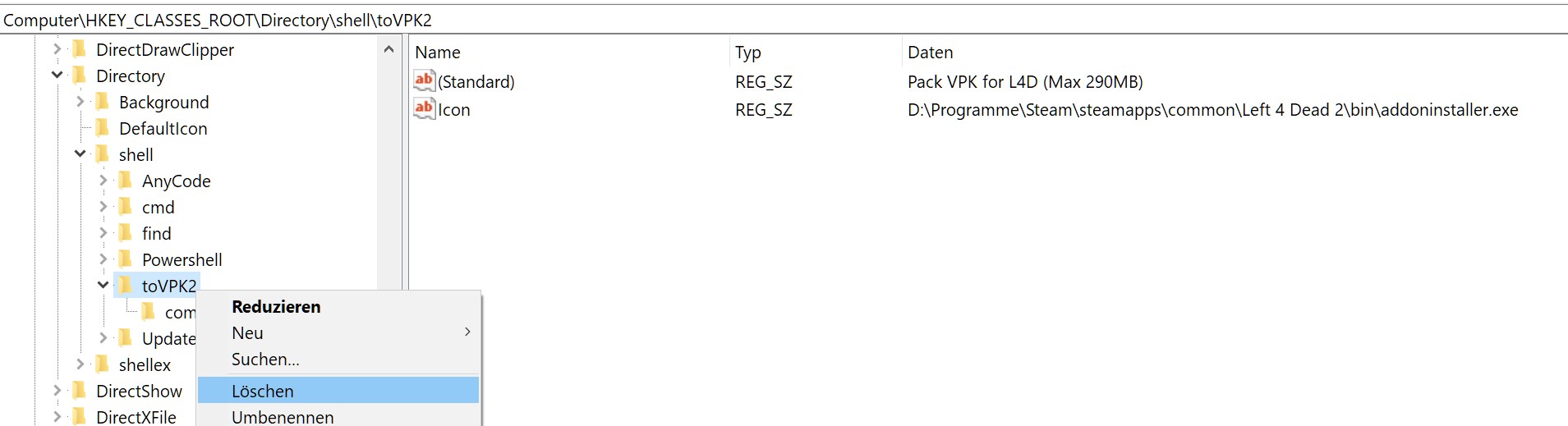Screen dimensions: 1568x426
Task: Select Suchen... in the context menu
Action: pyautogui.click(x=265, y=359)
